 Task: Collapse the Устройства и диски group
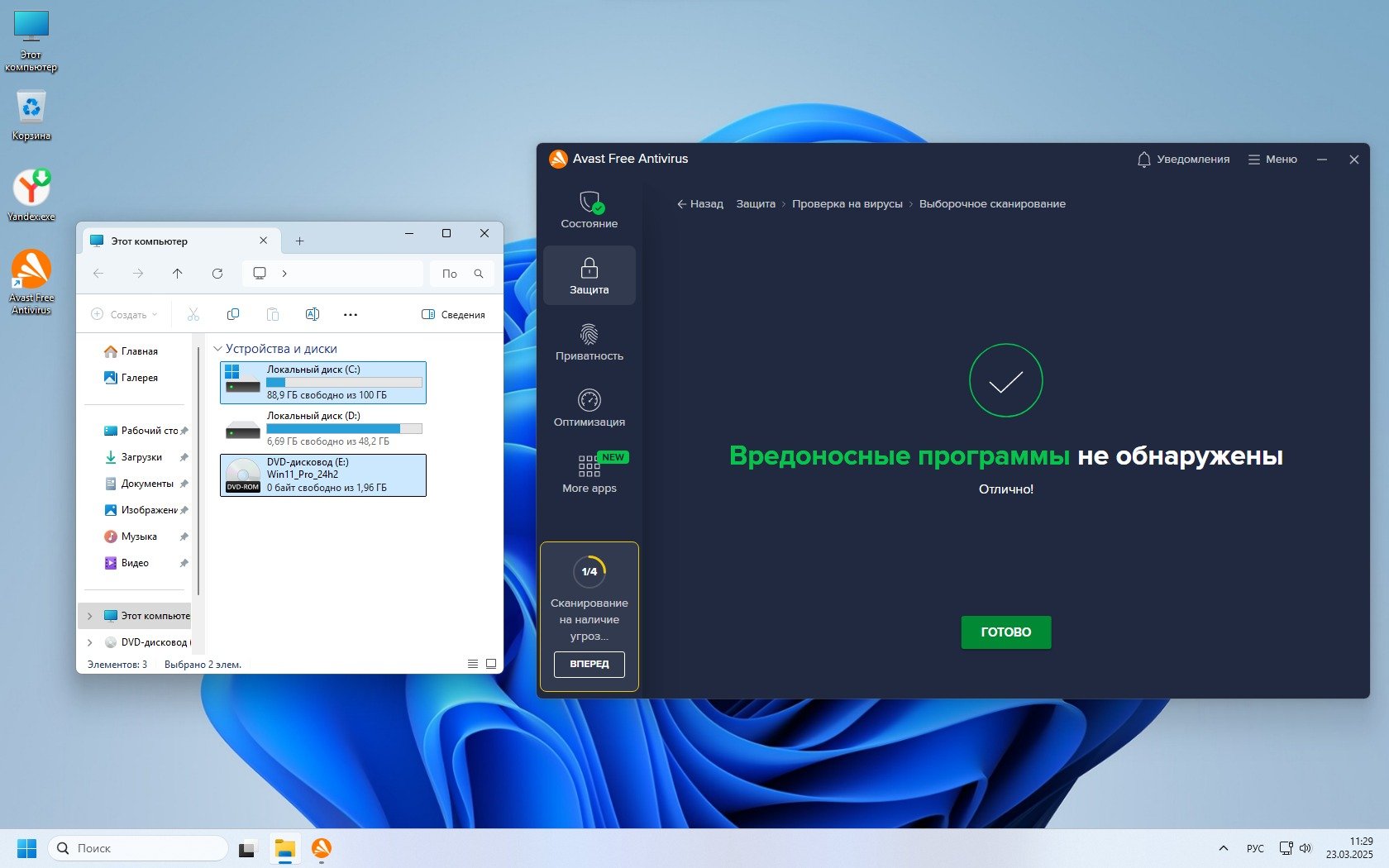(218, 349)
